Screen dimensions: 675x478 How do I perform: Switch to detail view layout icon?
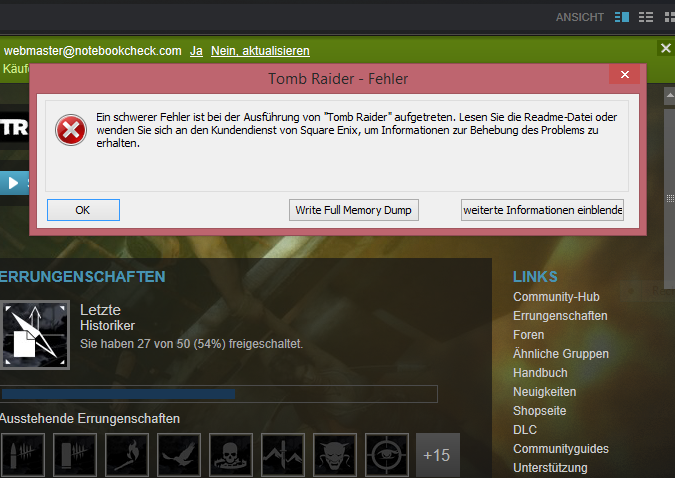pyautogui.click(x=622, y=17)
